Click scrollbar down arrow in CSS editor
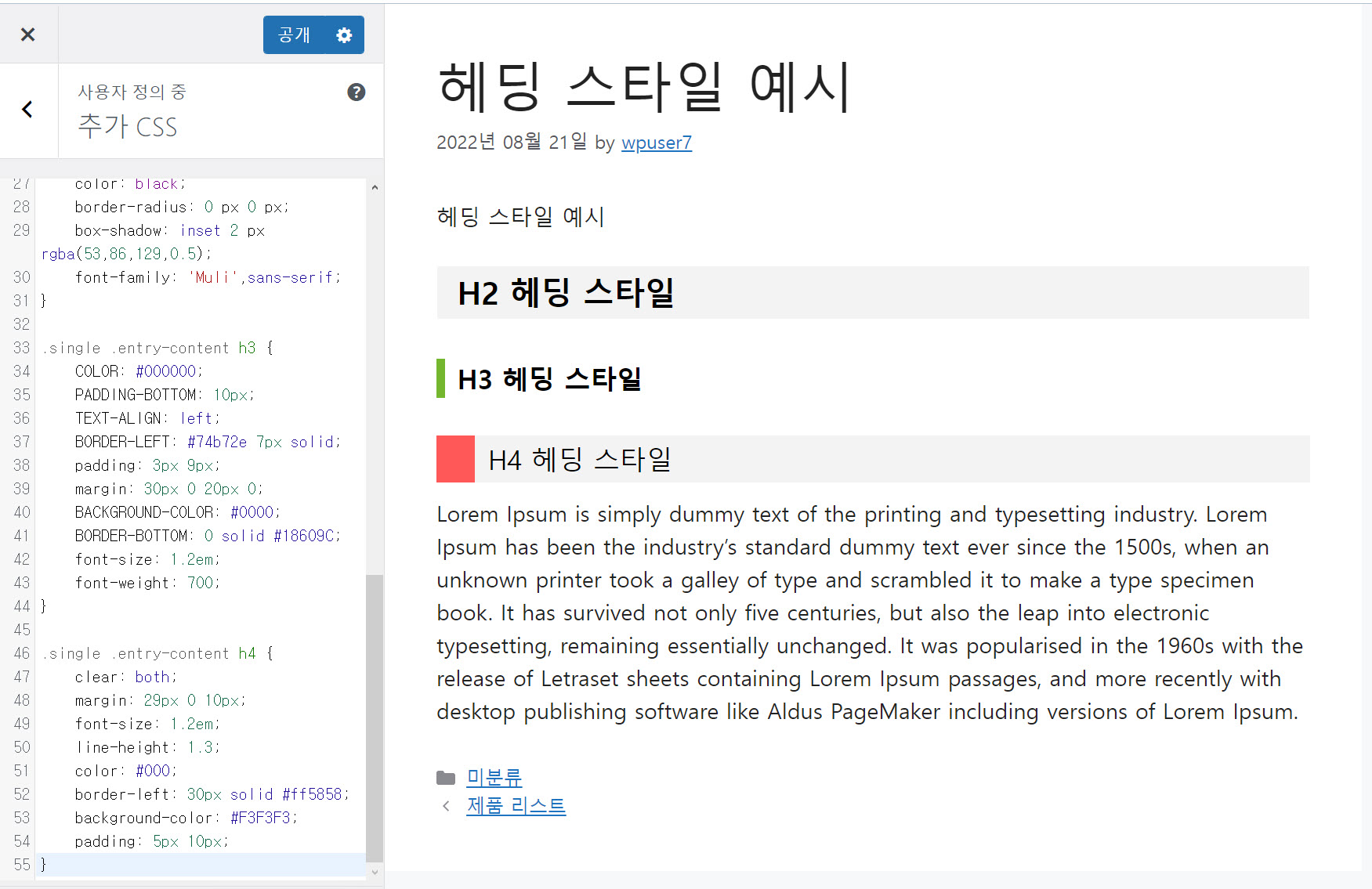The width and height of the screenshot is (1372, 889). pyautogui.click(x=375, y=872)
